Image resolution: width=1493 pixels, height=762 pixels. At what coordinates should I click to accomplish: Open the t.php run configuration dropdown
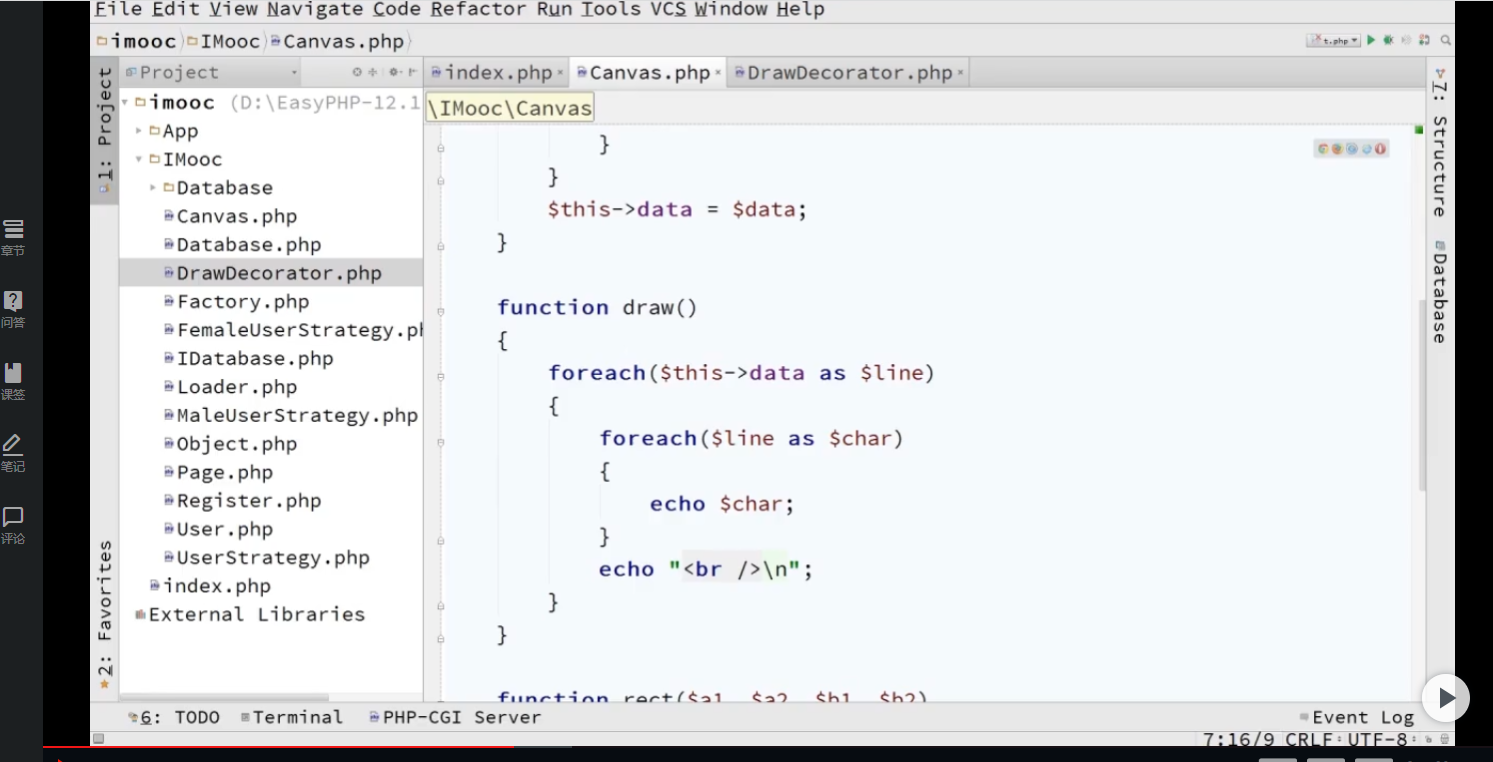pyautogui.click(x=1334, y=41)
